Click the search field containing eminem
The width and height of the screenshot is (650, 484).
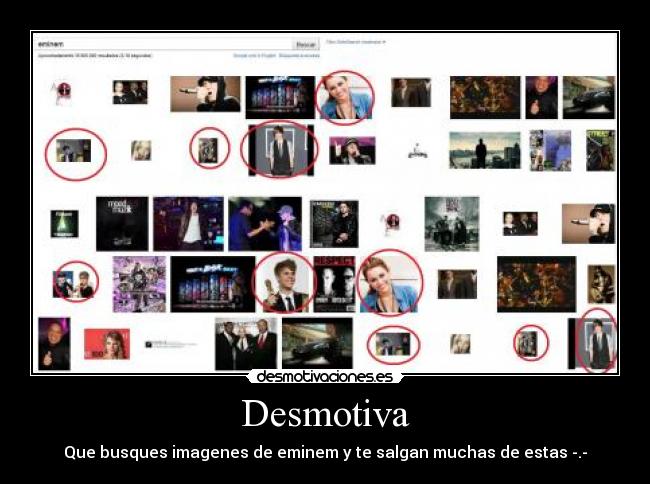pyautogui.click(x=164, y=44)
